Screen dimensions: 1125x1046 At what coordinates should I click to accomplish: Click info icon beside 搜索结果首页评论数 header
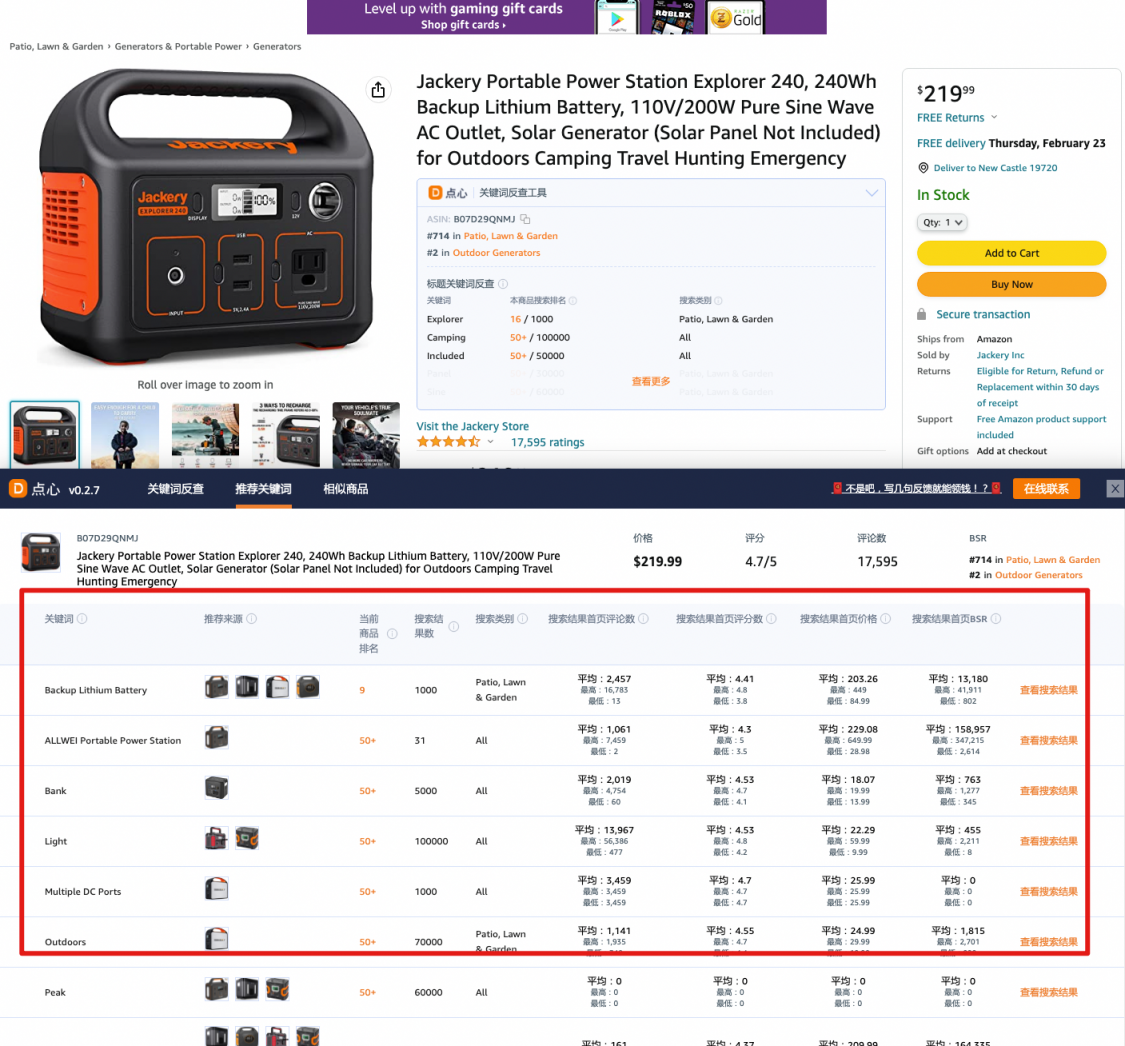[x=643, y=618]
